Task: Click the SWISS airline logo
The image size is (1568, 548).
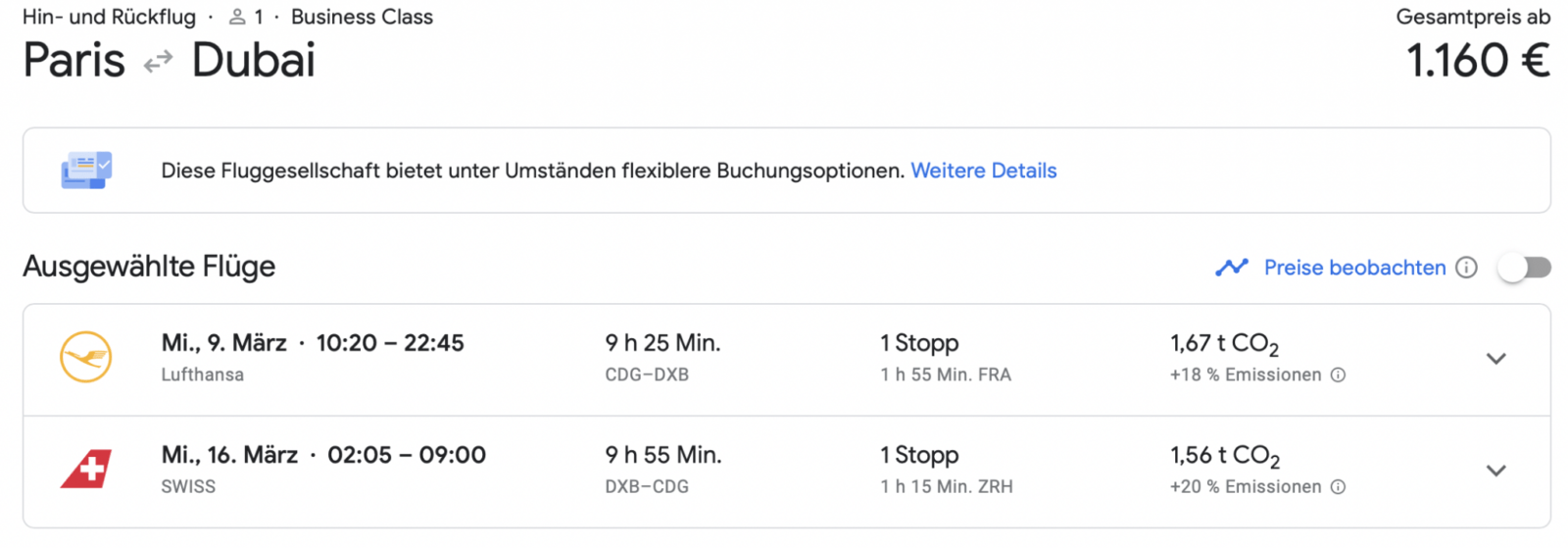Action: pos(86,470)
